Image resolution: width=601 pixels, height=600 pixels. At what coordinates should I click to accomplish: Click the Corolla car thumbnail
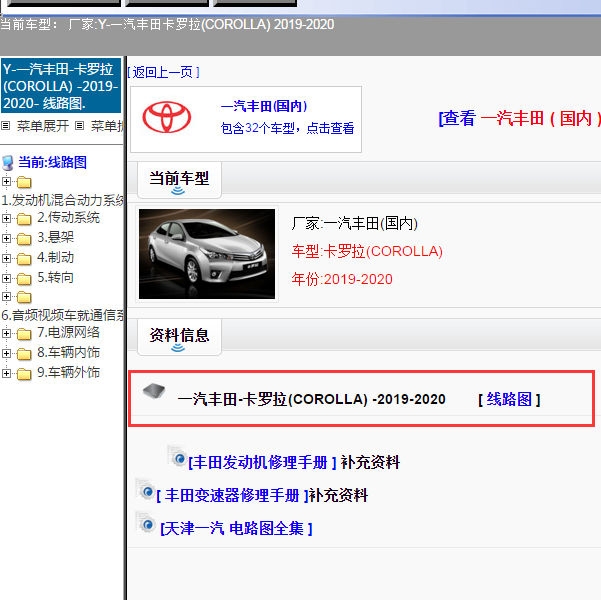pos(207,254)
